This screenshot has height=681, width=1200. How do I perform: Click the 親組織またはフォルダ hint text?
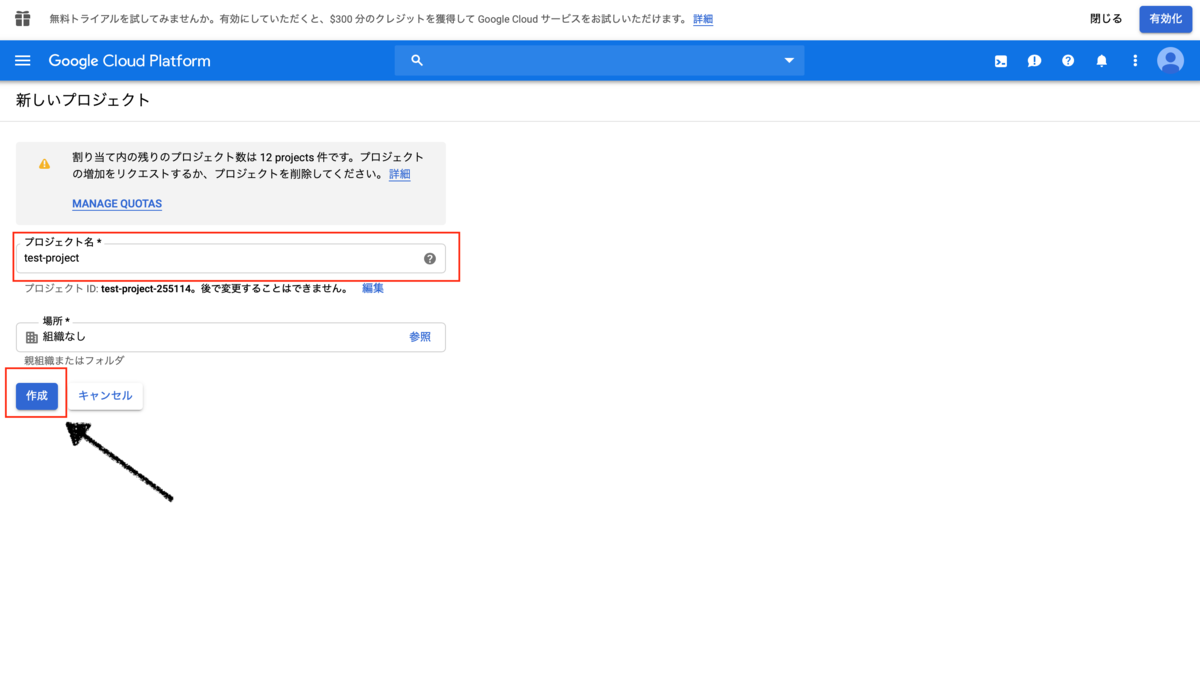(74, 361)
